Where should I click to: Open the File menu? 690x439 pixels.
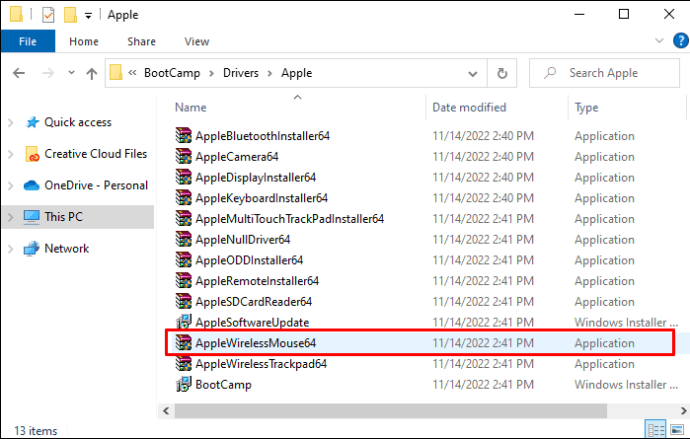pos(28,41)
